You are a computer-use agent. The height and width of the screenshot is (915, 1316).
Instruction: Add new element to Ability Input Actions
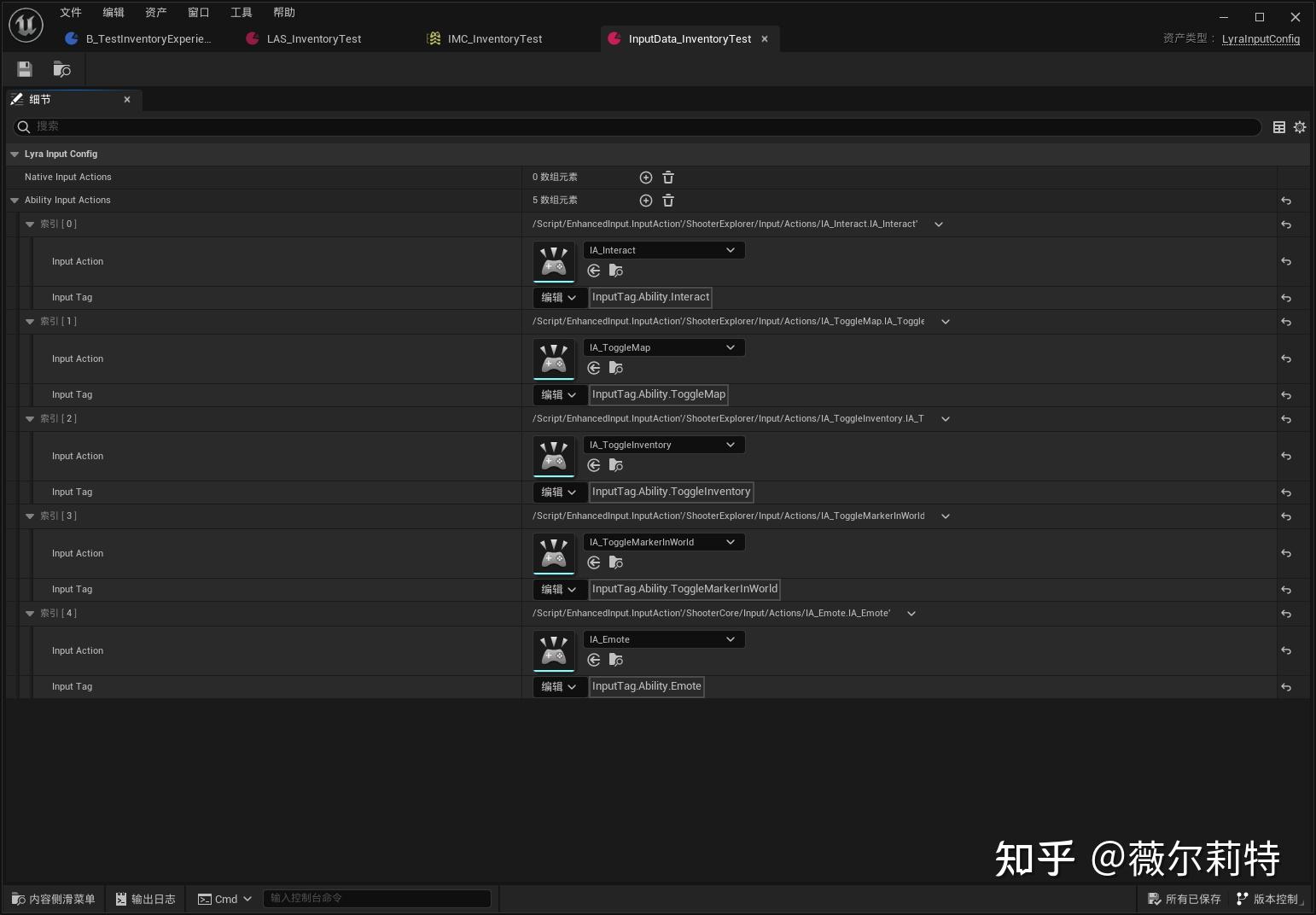click(645, 200)
